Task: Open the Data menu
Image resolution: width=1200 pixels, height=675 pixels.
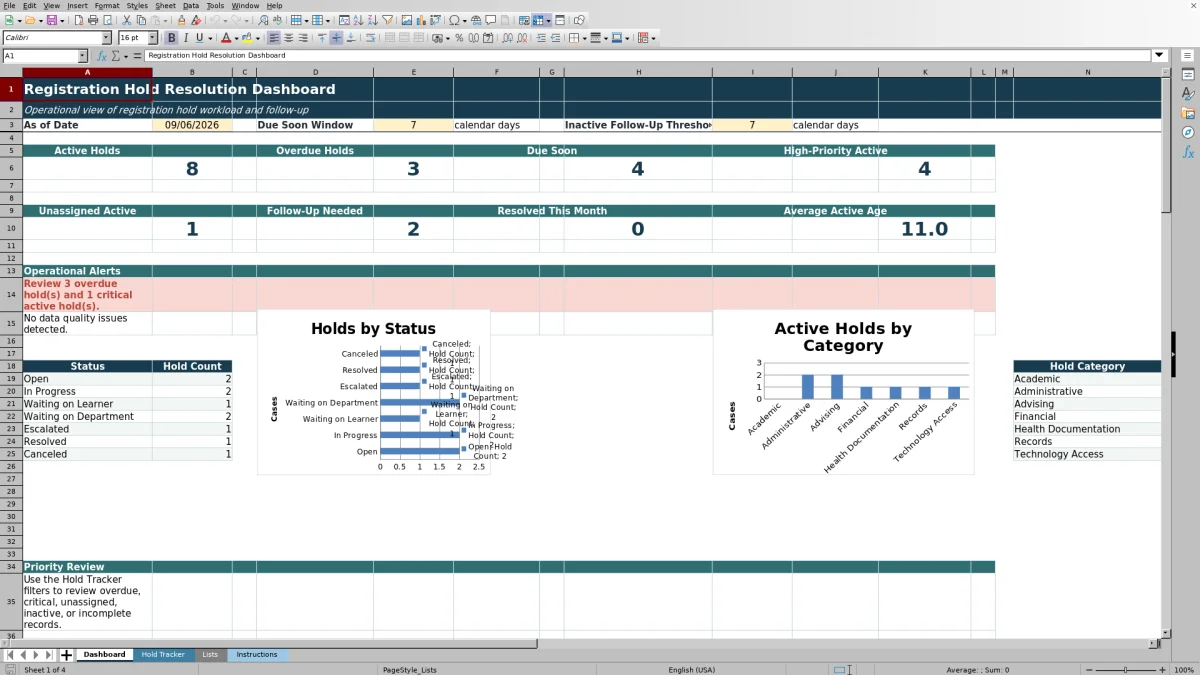Action: pyautogui.click(x=190, y=6)
